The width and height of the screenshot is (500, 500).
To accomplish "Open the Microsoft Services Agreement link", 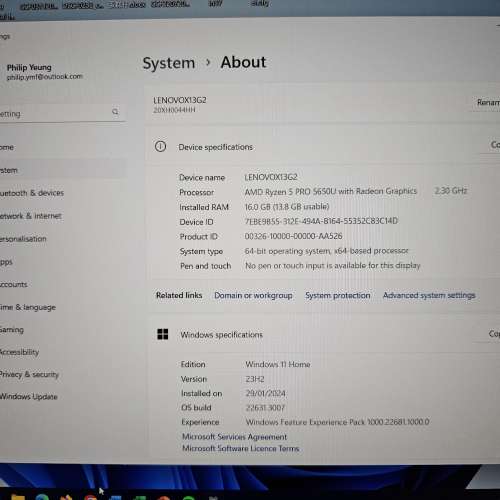I will coord(234,437).
